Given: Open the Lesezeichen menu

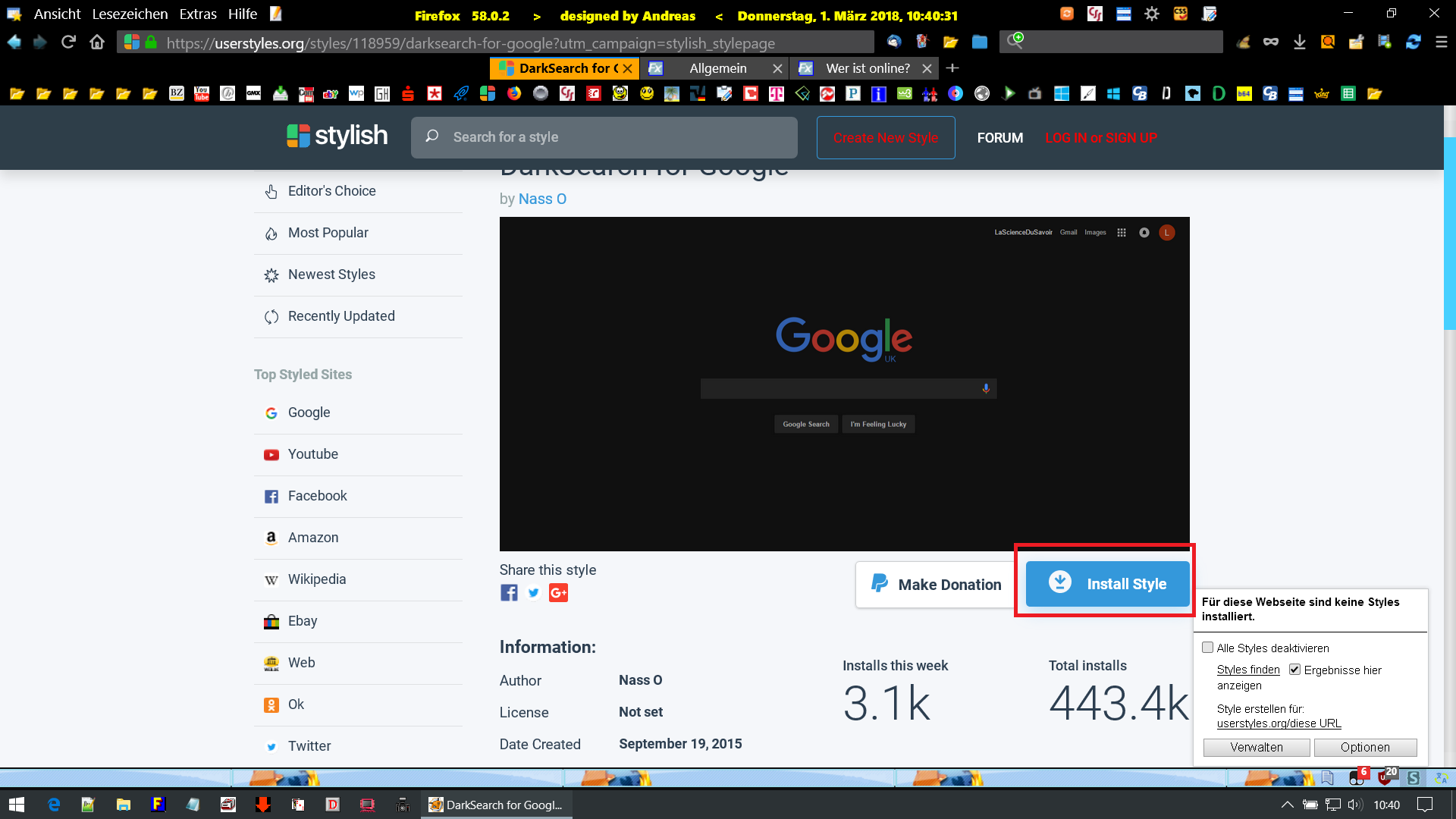Looking at the screenshot, I should click(x=130, y=14).
